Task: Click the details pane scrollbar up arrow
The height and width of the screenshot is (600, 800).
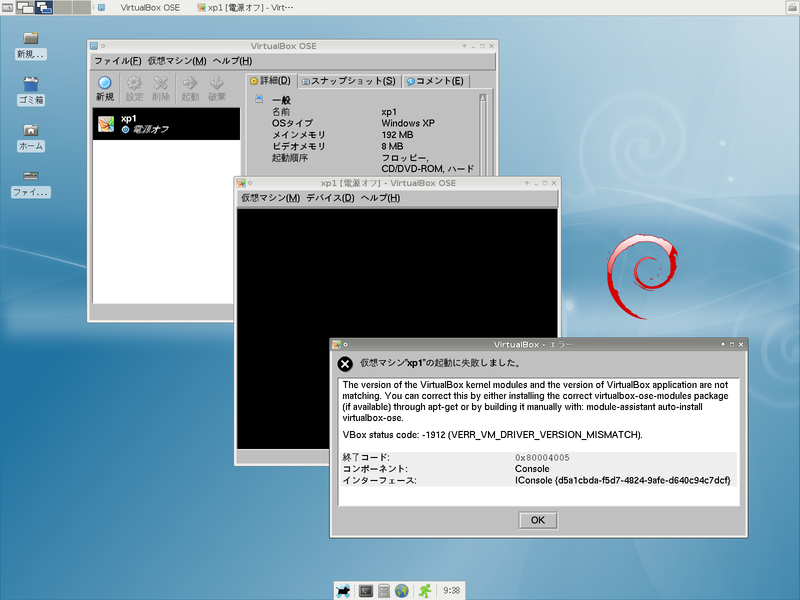Action: (483, 98)
